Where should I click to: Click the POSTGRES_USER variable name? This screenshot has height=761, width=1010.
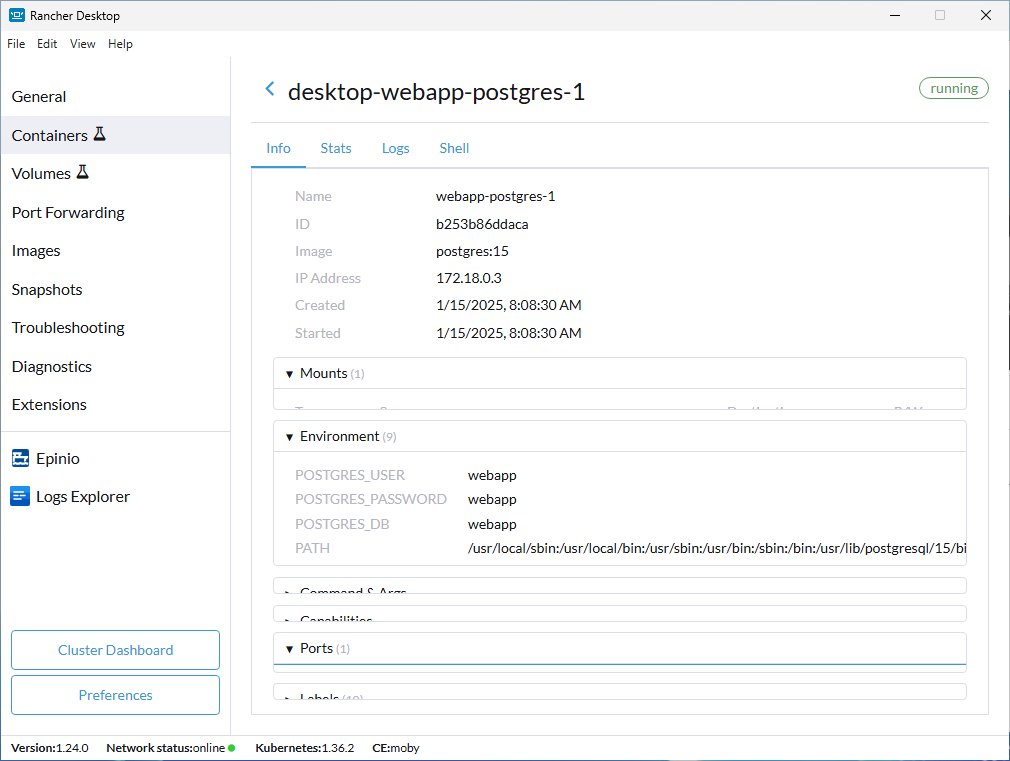click(x=350, y=476)
